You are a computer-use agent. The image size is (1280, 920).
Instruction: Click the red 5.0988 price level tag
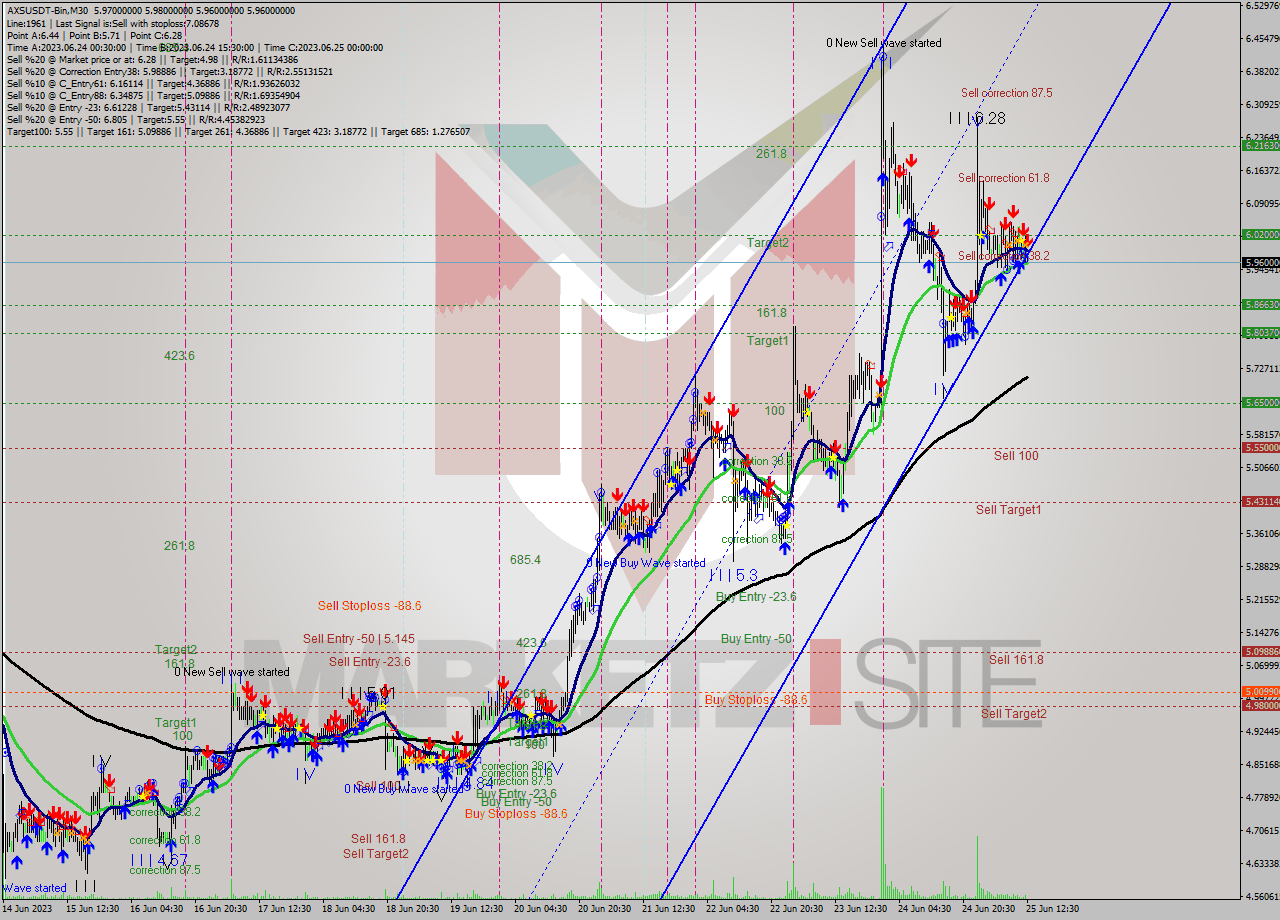tap(1261, 652)
